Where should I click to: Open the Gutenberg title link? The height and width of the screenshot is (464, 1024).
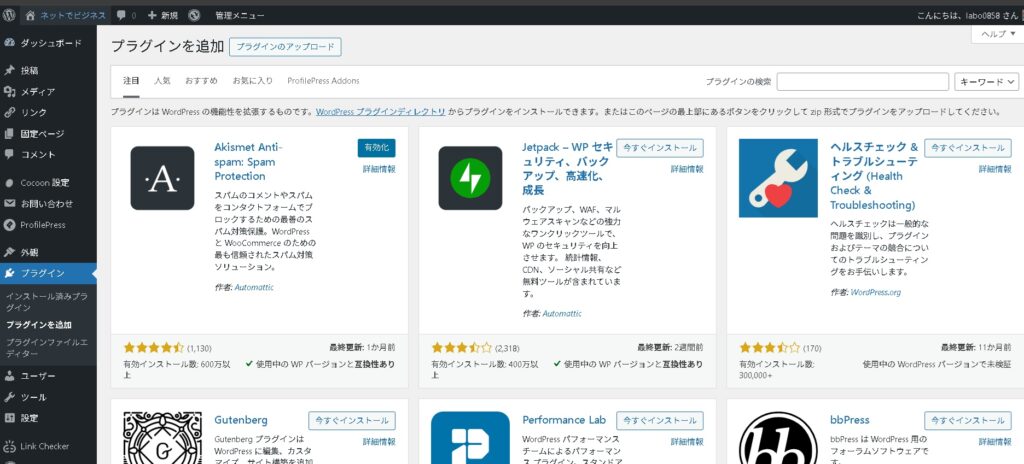tap(241, 420)
